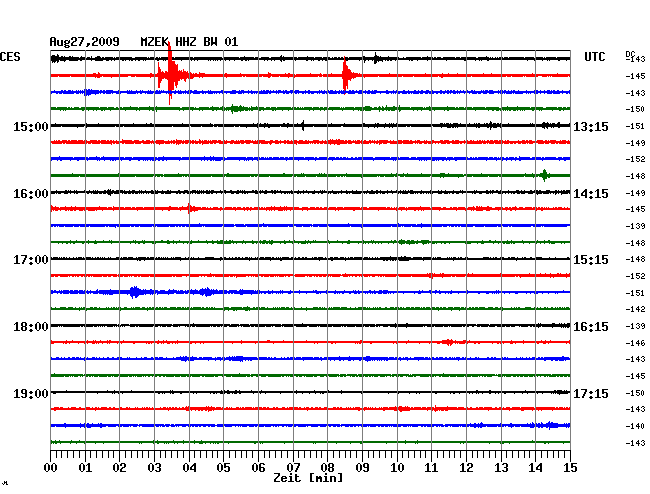This screenshot has height=494, width=650.
Task: Click the second red seismic burst near minute 8
Action: click(x=345, y=75)
